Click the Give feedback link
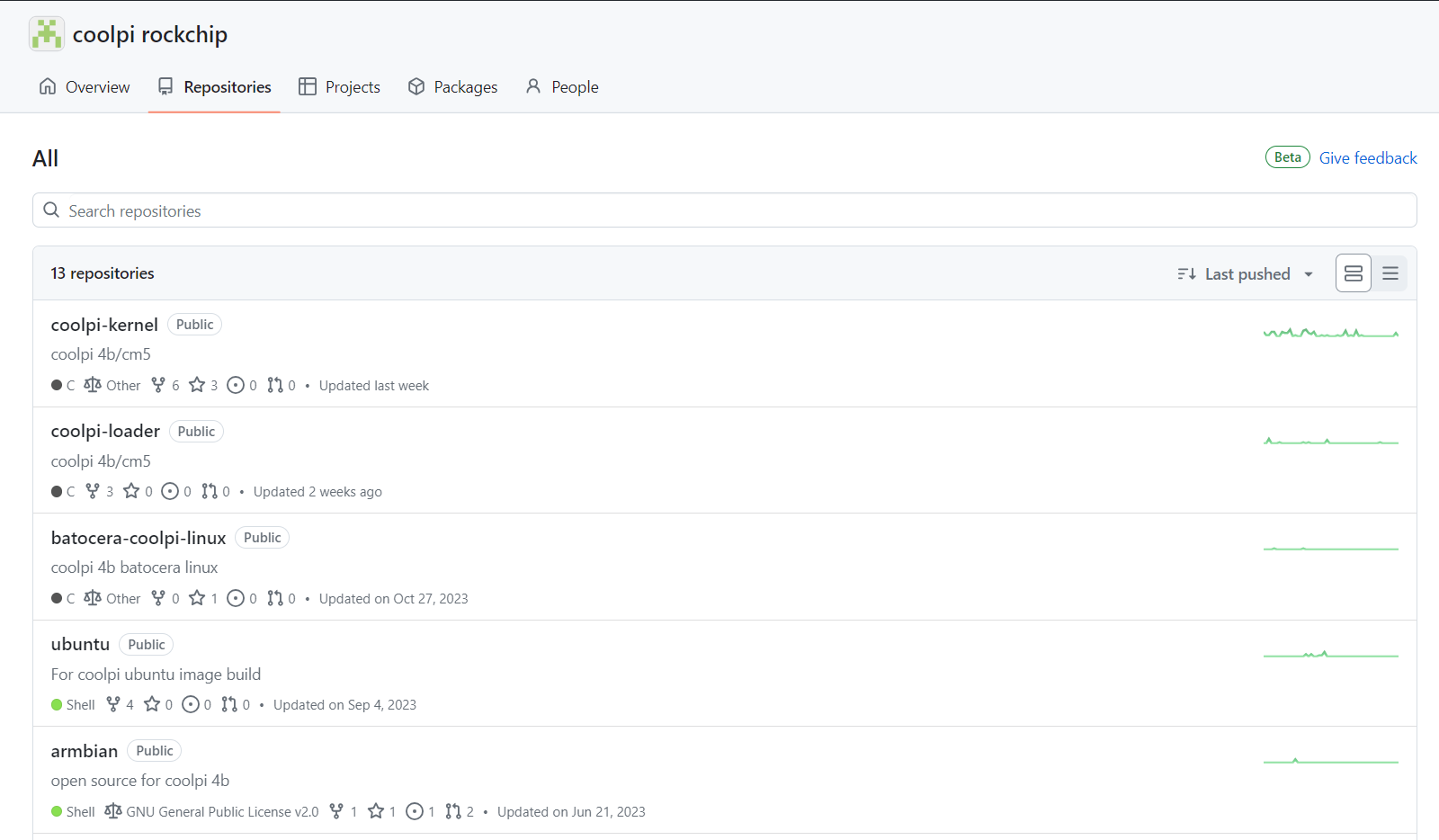 tap(1368, 158)
